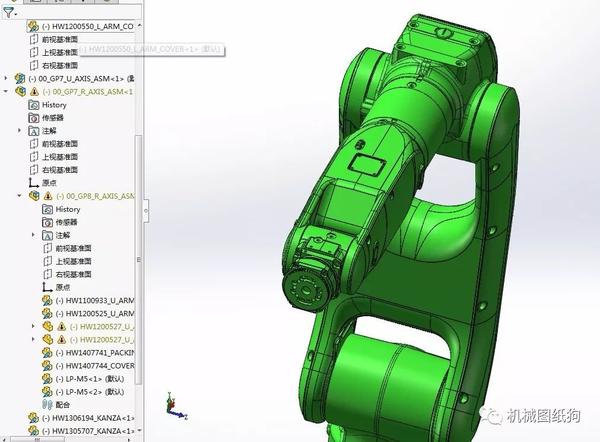Collapse the 00_GP8_R_AXIS_ASM node
600x442 pixels.
click(x=19, y=196)
